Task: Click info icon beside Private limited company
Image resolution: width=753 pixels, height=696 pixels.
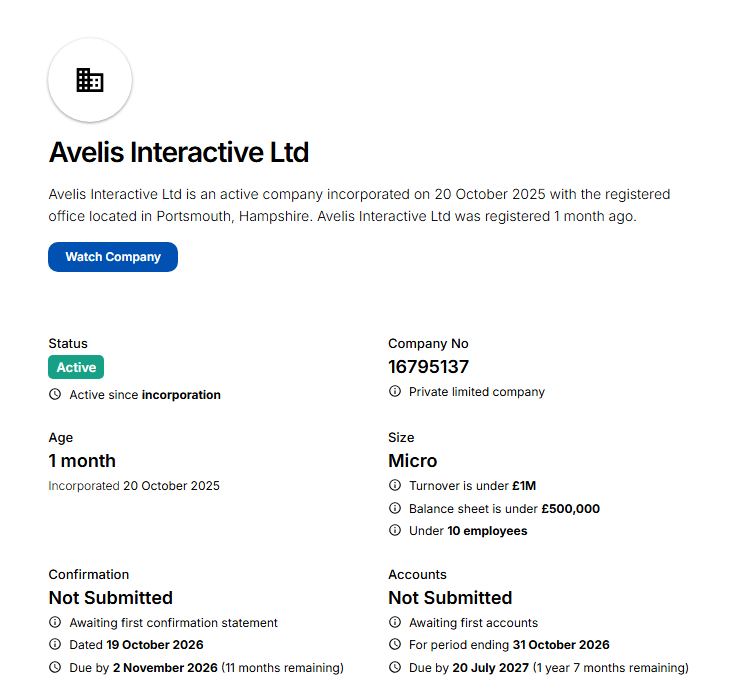Action: click(x=395, y=391)
